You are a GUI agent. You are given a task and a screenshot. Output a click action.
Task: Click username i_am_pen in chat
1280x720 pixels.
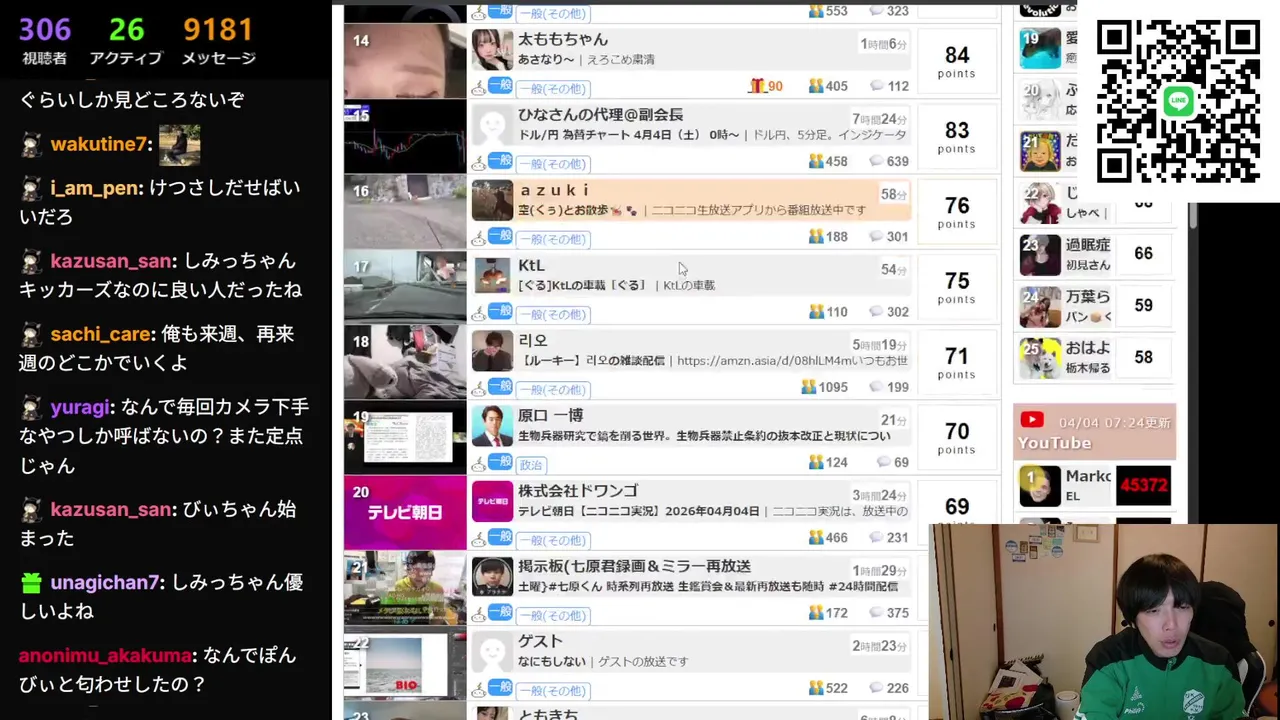click(x=96, y=188)
